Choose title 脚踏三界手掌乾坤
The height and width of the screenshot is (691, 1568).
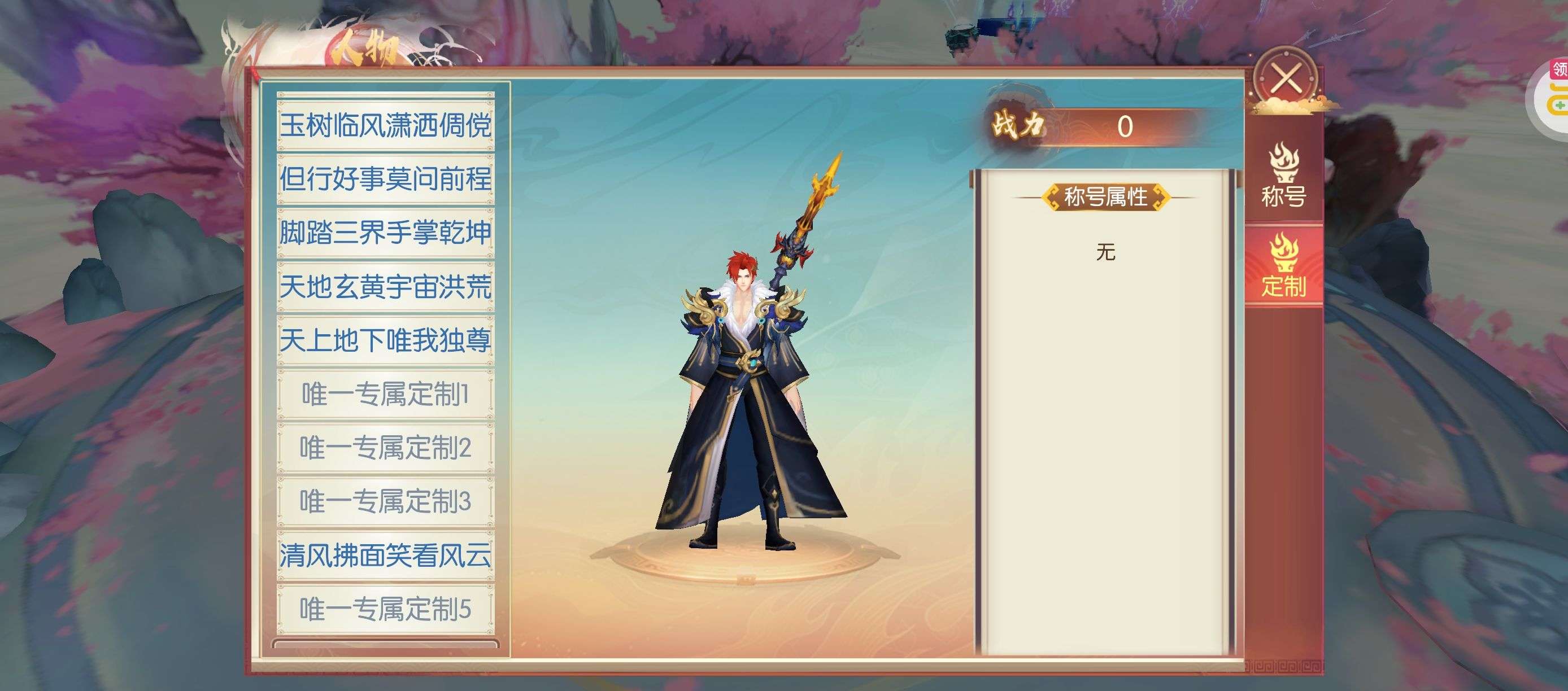(x=385, y=233)
